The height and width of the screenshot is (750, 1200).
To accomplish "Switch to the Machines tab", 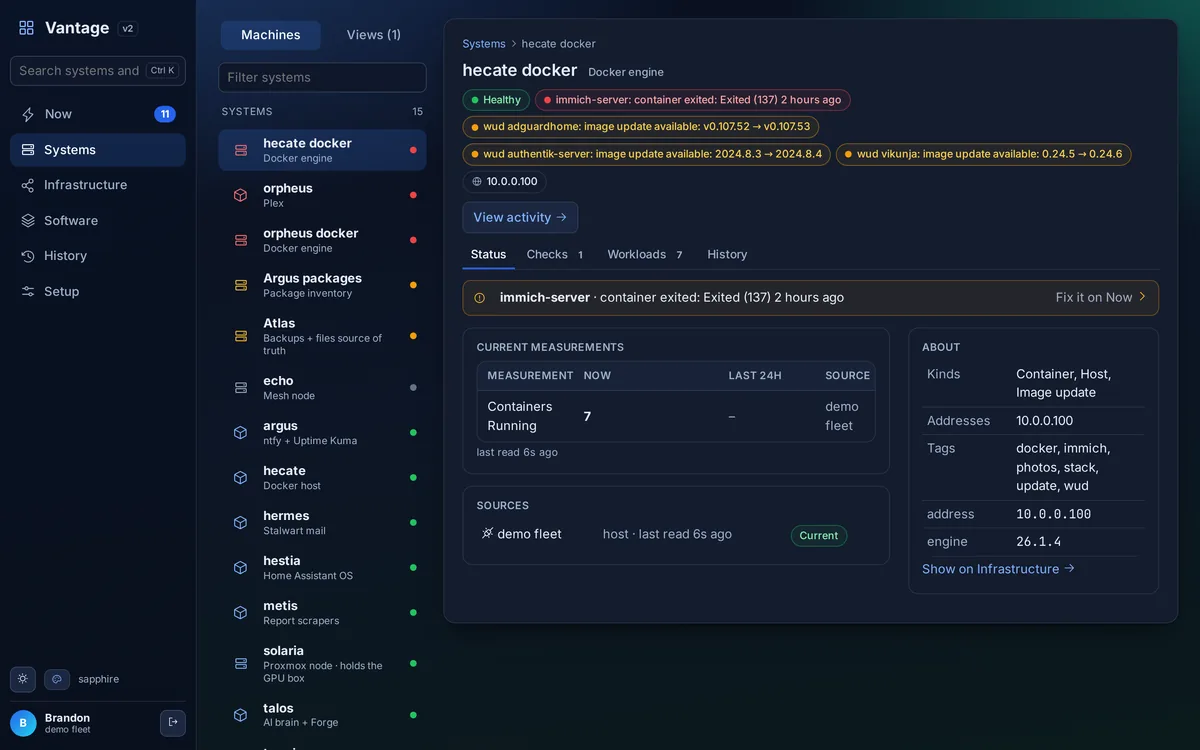I will coord(271,35).
